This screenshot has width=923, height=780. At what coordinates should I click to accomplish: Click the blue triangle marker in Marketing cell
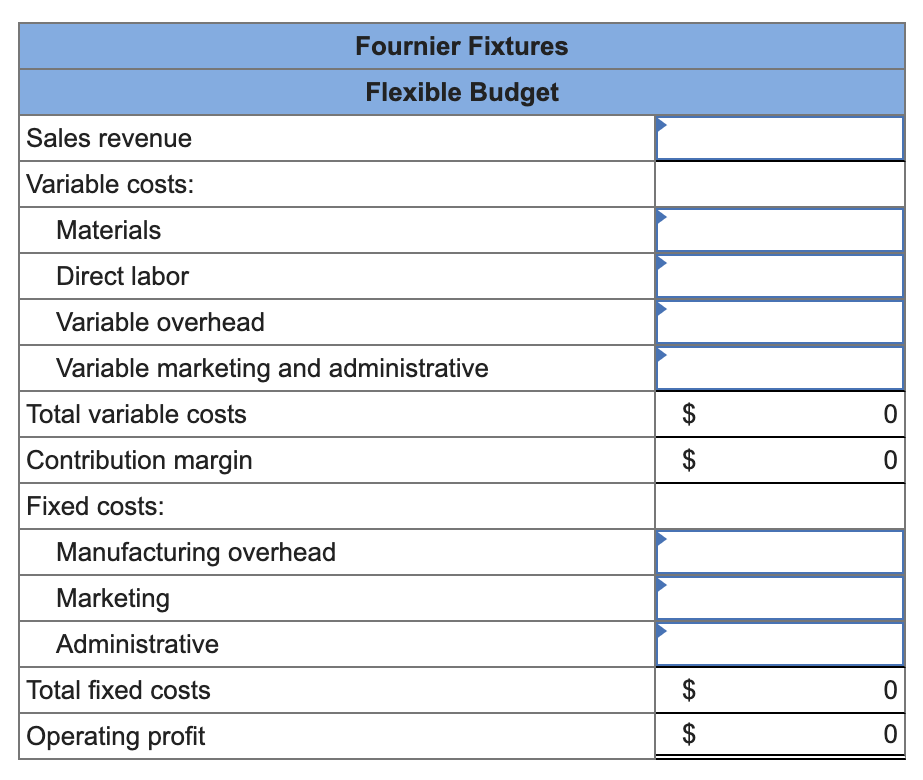(660, 583)
